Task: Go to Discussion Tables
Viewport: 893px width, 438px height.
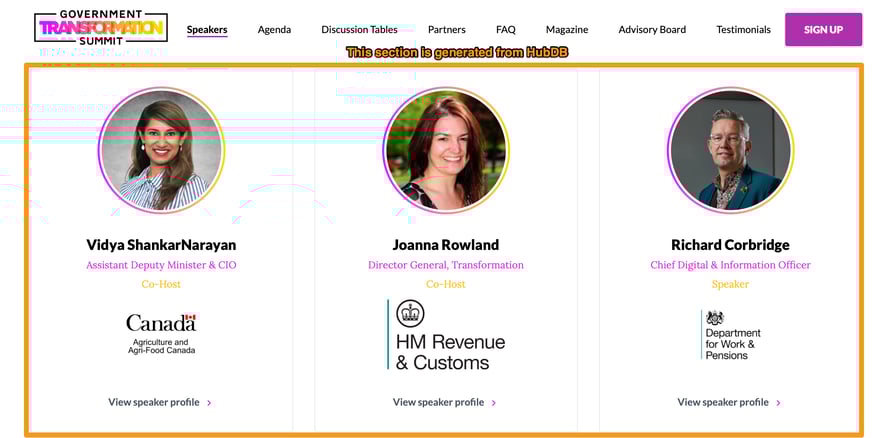Action: (359, 29)
